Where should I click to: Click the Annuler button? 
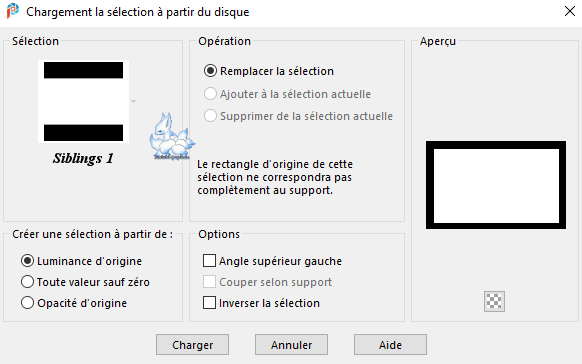pos(291,345)
